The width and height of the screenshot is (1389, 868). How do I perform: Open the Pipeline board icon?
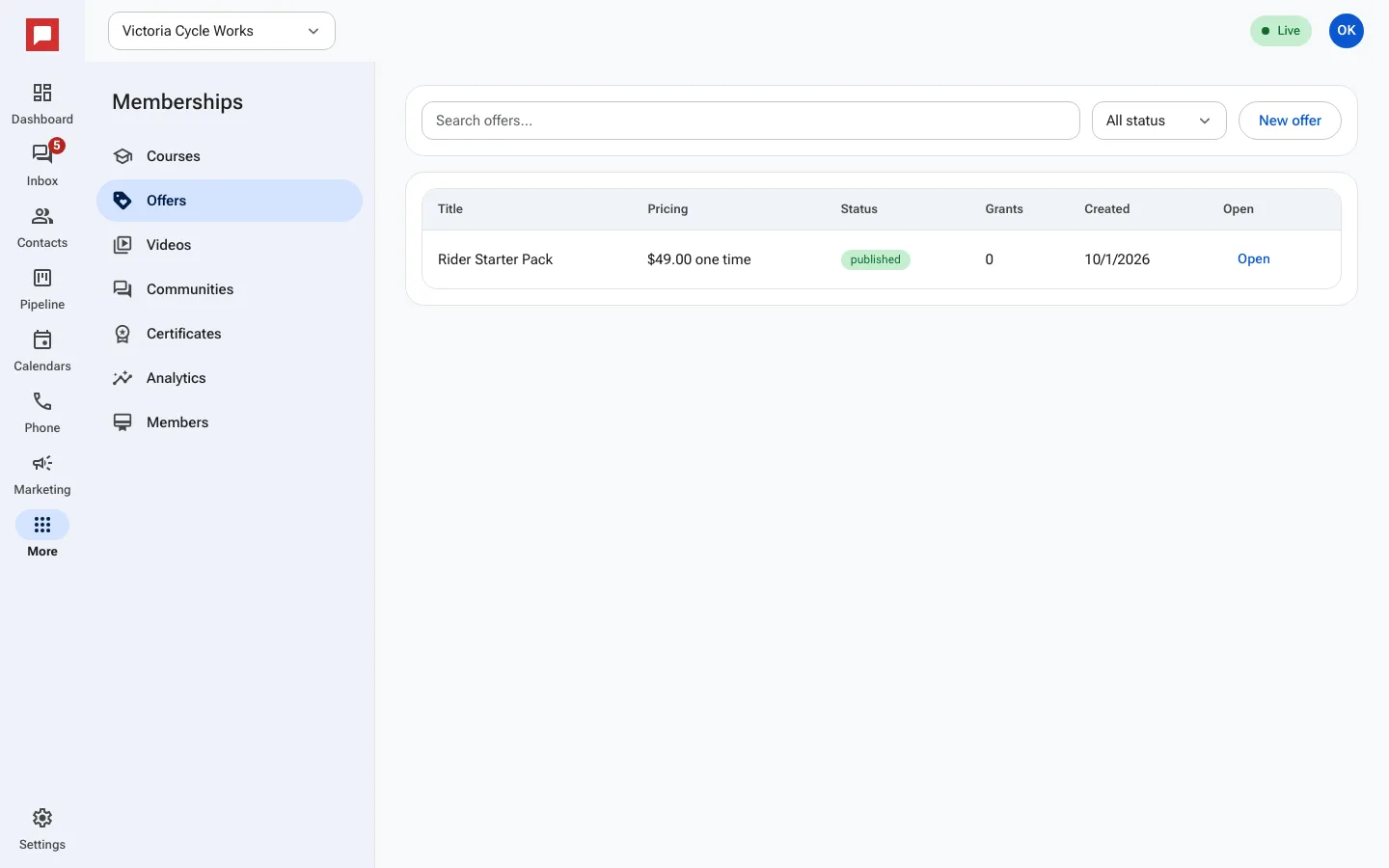42,278
